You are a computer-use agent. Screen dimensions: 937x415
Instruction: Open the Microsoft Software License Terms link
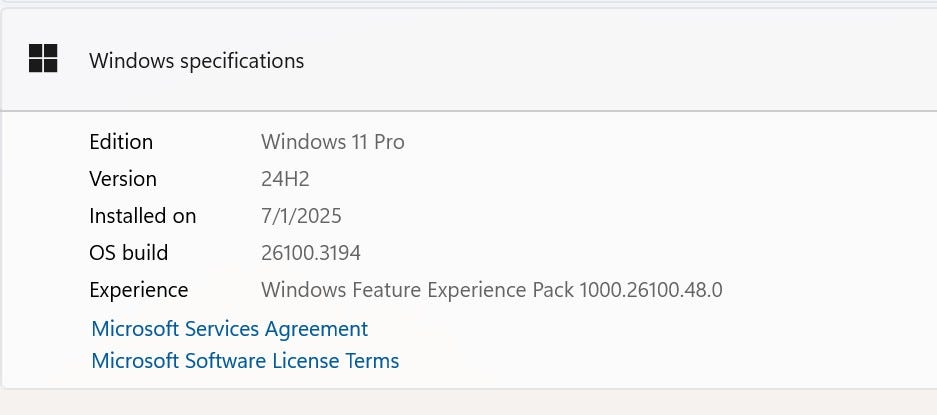click(x=245, y=360)
